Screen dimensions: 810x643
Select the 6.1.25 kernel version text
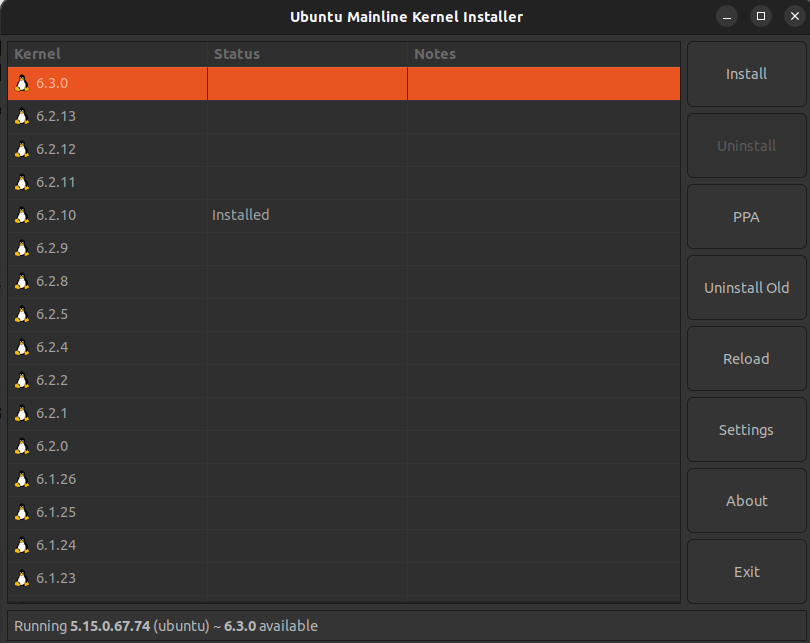[x=56, y=513]
